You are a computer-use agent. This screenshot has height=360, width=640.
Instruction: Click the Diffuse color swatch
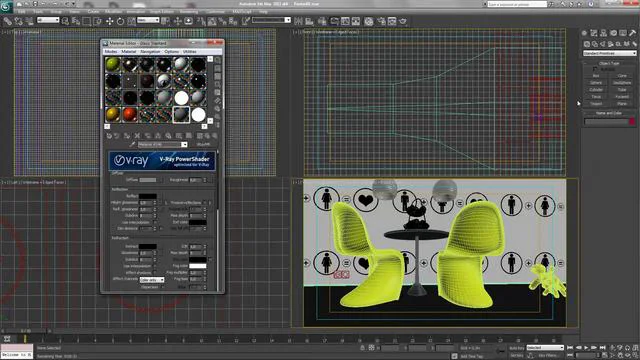pos(148,180)
